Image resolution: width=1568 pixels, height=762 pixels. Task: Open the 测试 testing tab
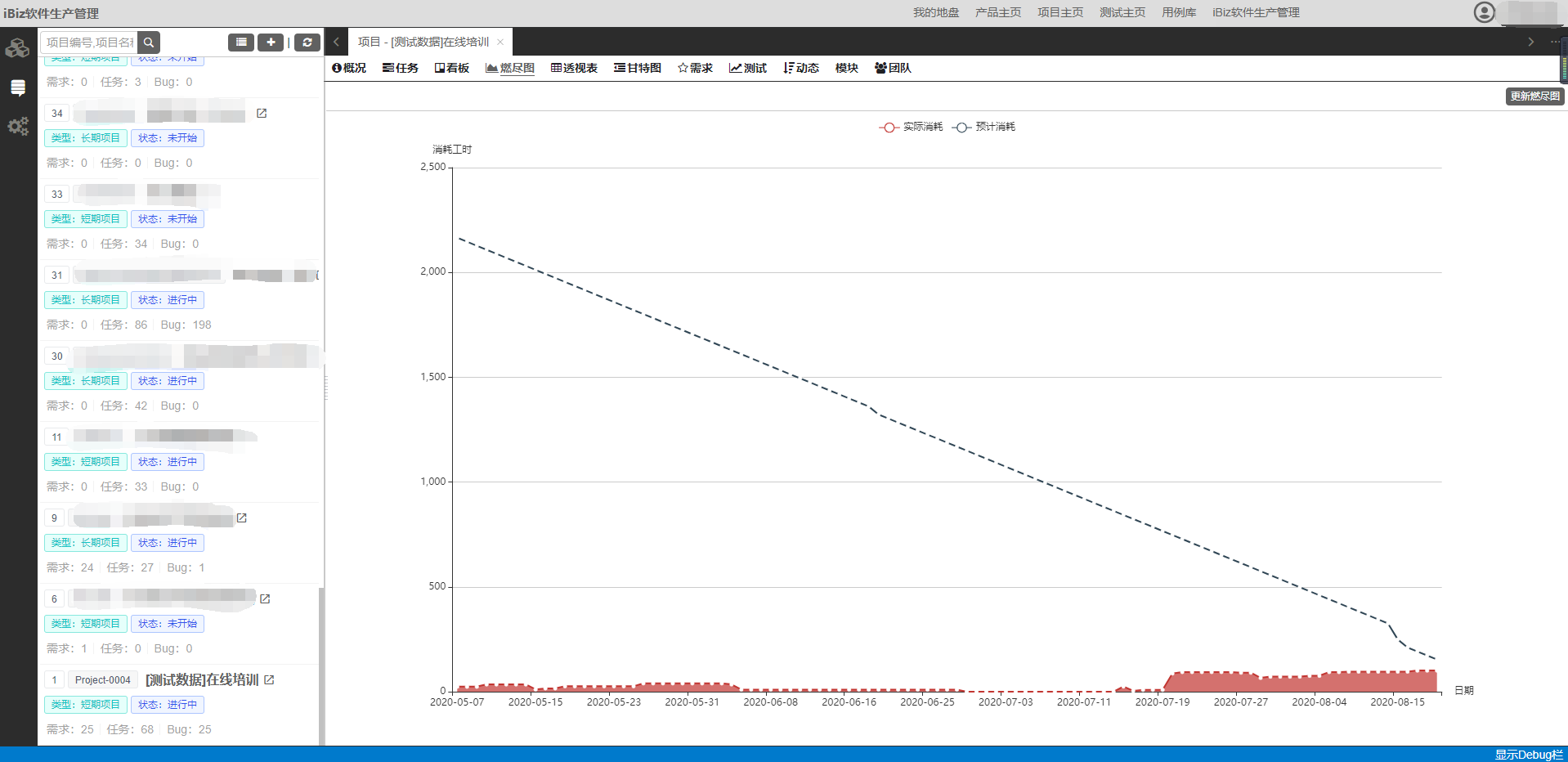[748, 68]
